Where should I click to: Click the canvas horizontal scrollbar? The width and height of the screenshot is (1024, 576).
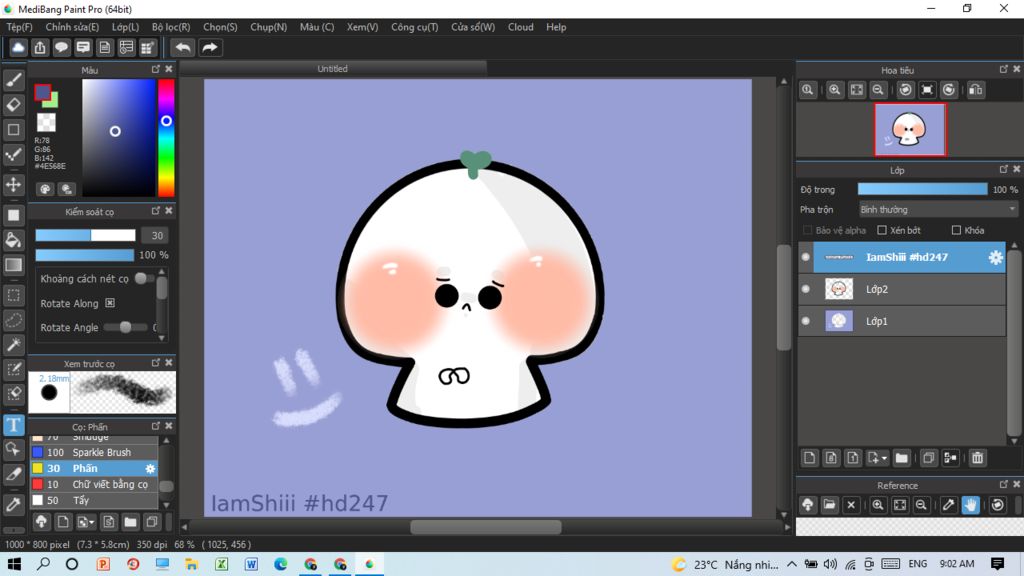486,526
